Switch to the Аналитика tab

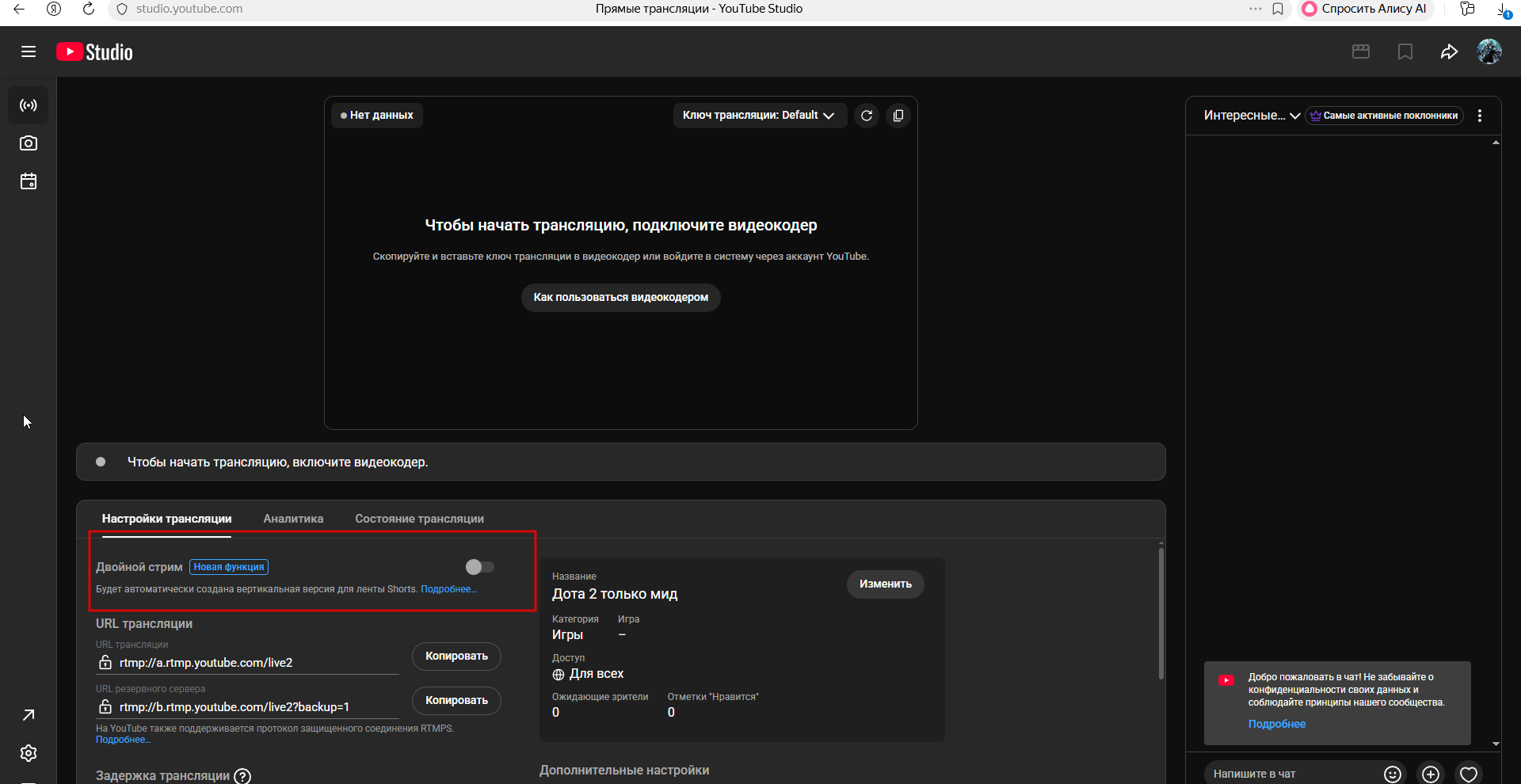pos(293,519)
